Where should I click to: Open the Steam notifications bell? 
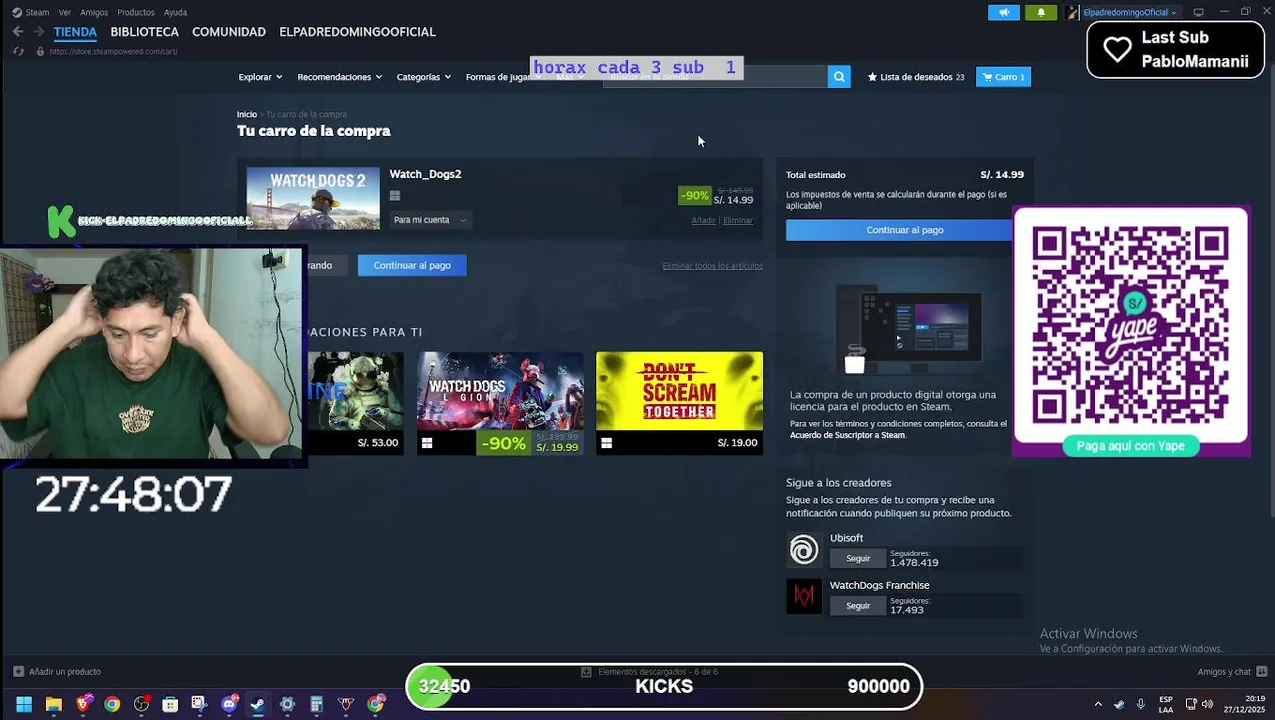(x=1041, y=12)
